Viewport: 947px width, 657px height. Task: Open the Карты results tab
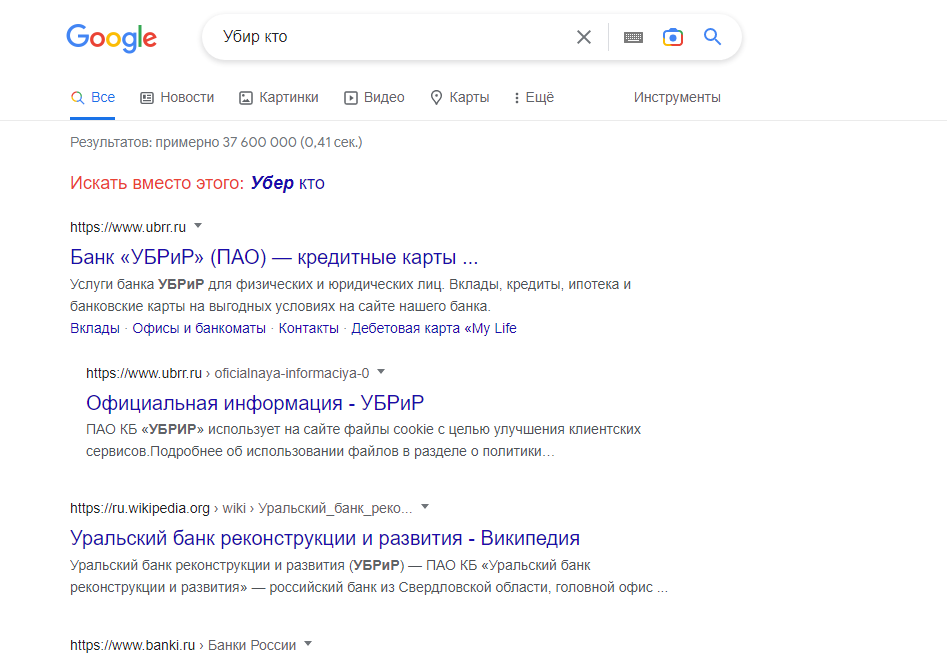coord(459,97)
